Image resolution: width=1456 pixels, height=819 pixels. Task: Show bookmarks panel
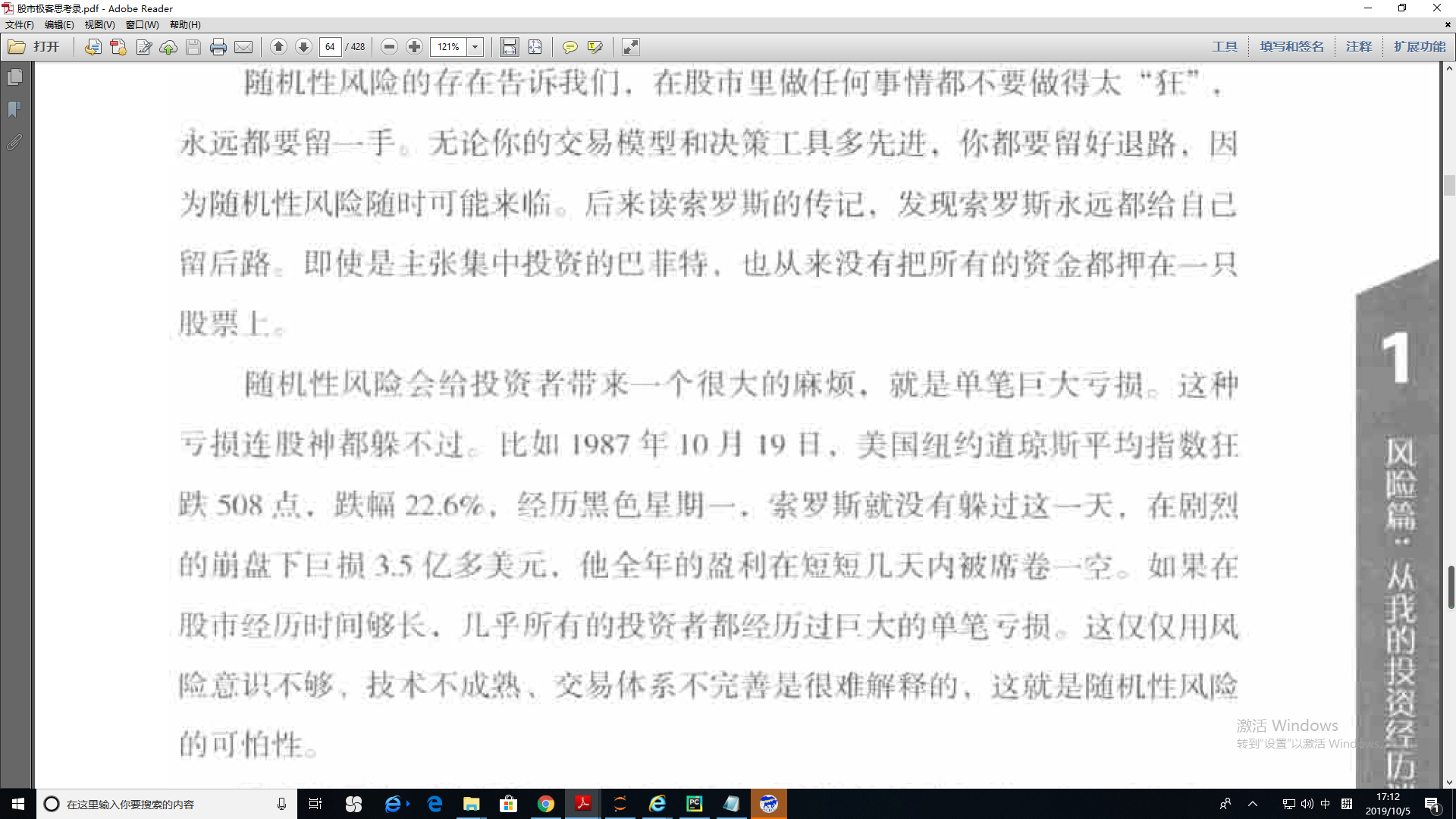point(14,110)
